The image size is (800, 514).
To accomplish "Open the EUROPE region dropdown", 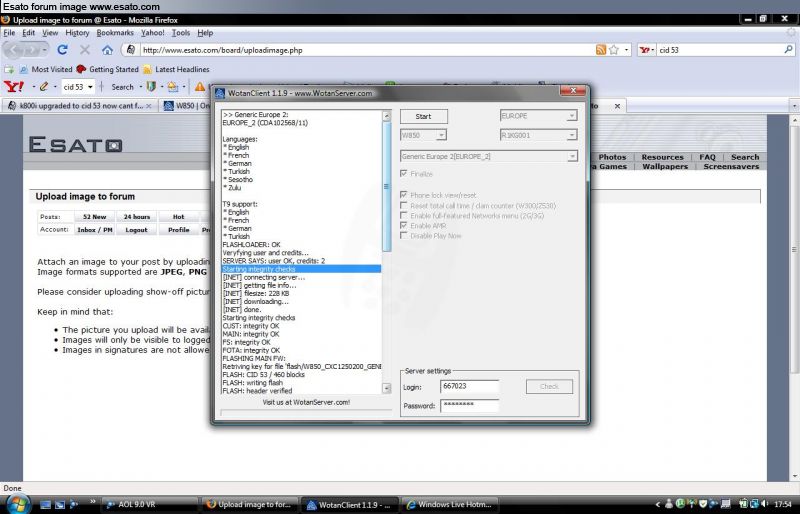I will click(538, 116).
